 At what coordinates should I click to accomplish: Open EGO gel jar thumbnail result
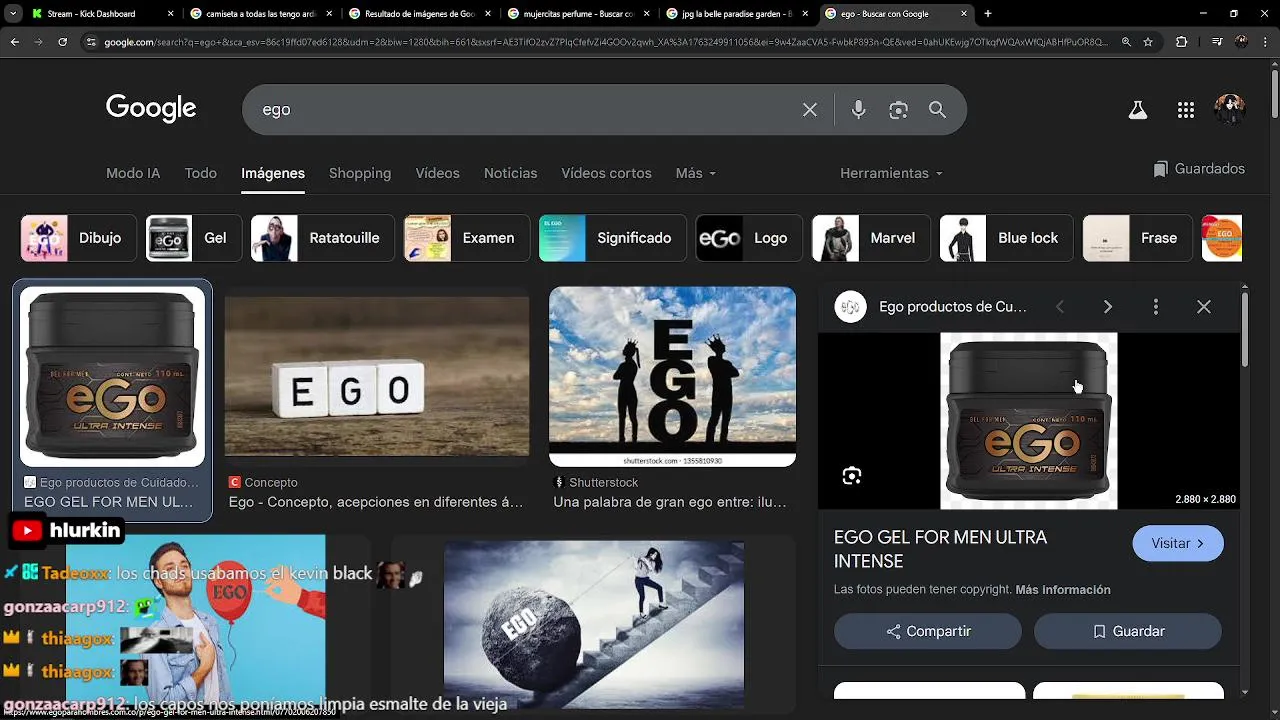coord(112,377)
